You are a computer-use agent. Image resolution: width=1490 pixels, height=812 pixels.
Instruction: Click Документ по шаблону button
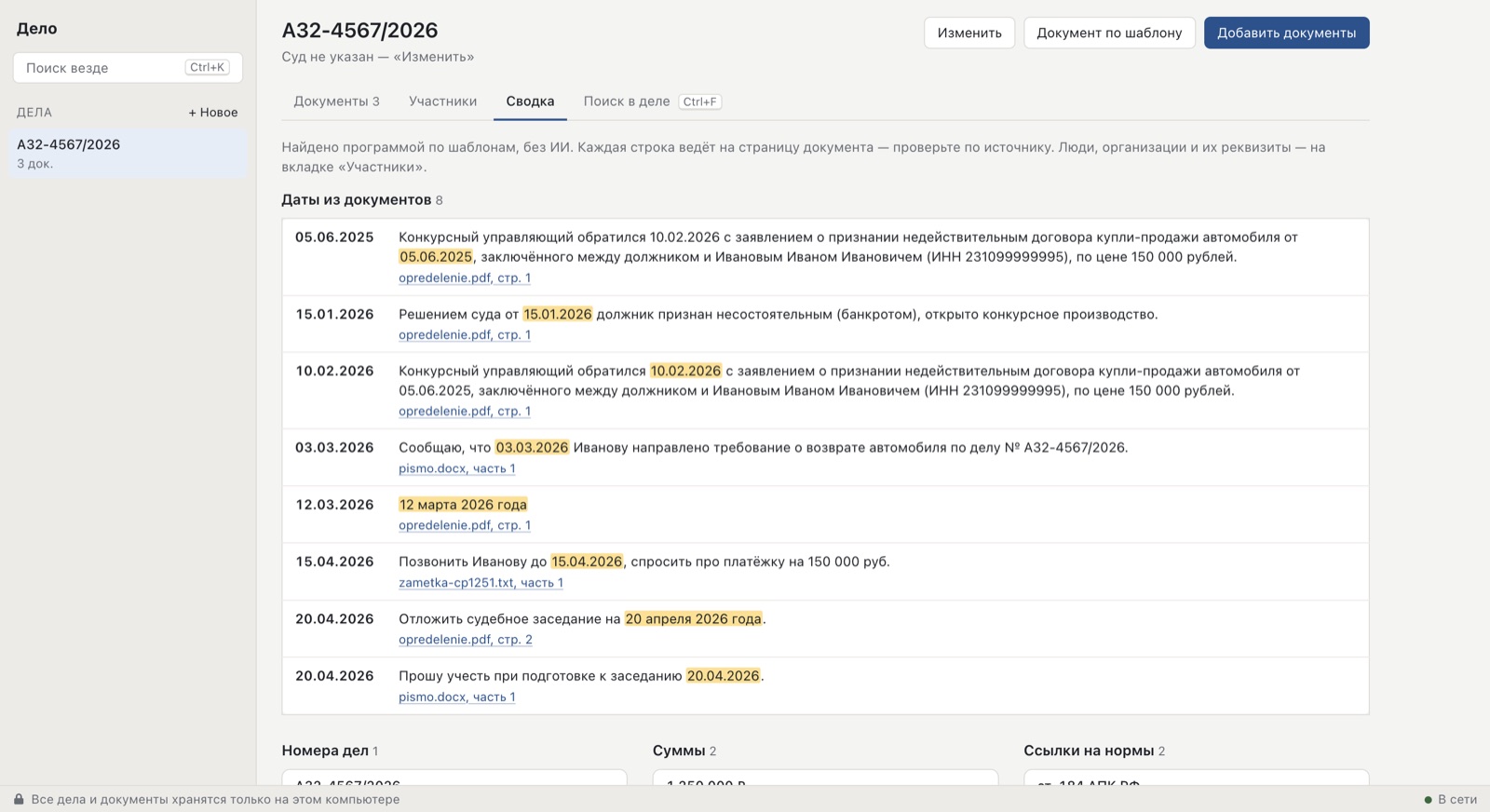coord(1109,33)
